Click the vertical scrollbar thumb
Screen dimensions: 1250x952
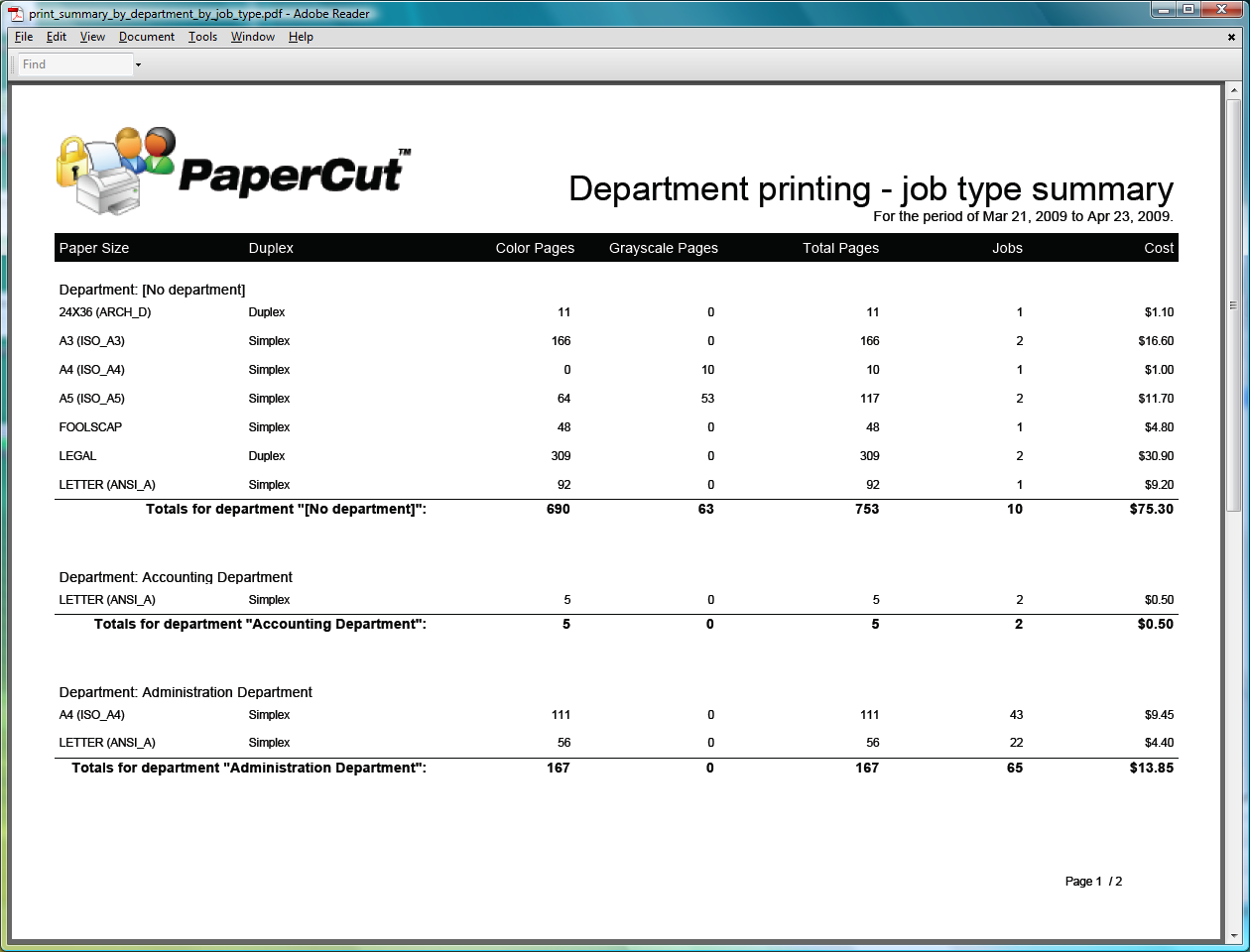coord(1234,305)
